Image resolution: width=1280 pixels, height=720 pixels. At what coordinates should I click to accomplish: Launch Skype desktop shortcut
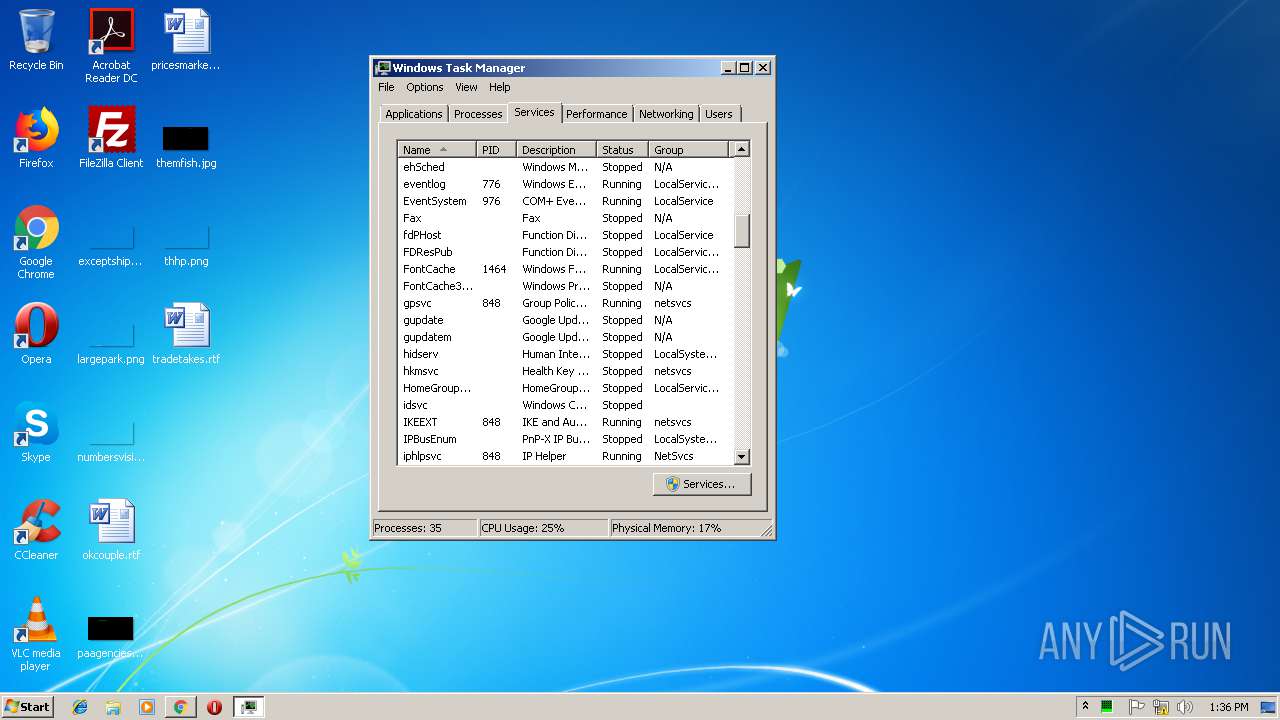(36, 432)
